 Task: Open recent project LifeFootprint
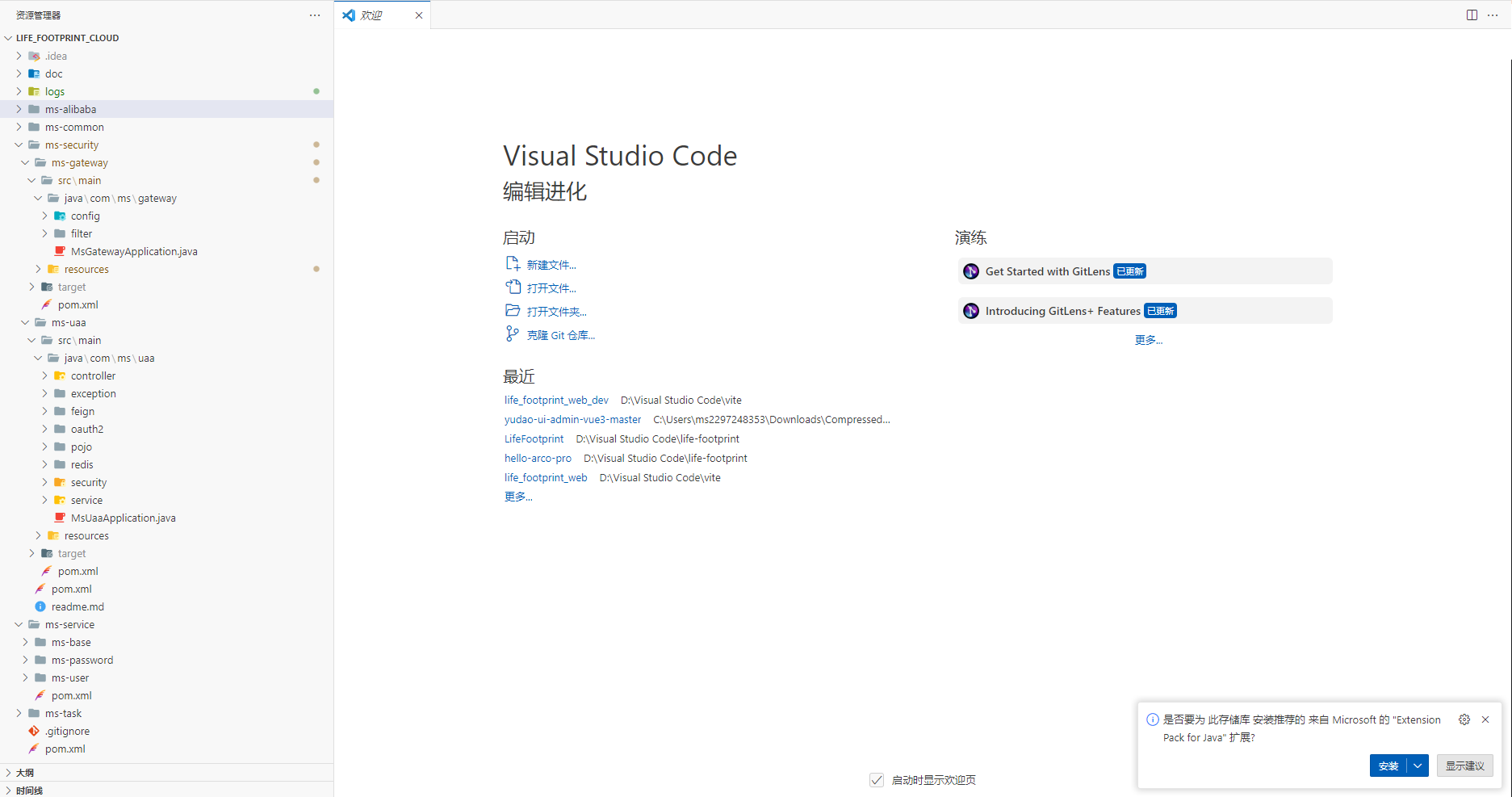534,438
